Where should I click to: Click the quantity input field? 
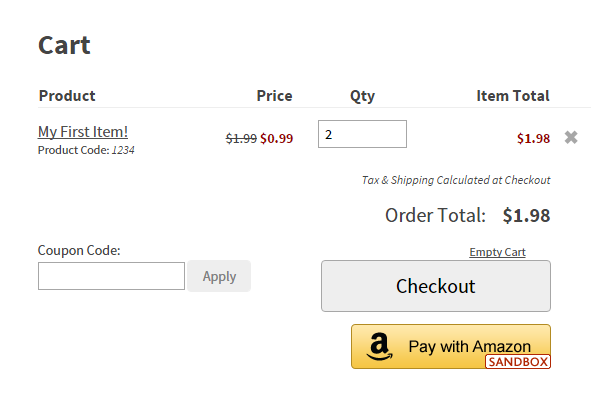(362, 134)
